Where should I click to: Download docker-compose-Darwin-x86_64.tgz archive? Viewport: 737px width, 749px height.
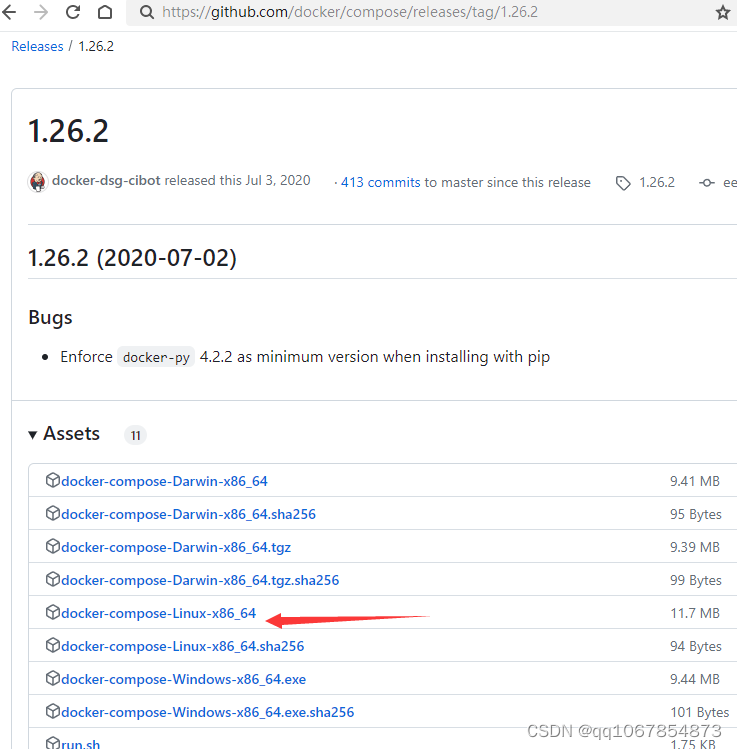176,547
